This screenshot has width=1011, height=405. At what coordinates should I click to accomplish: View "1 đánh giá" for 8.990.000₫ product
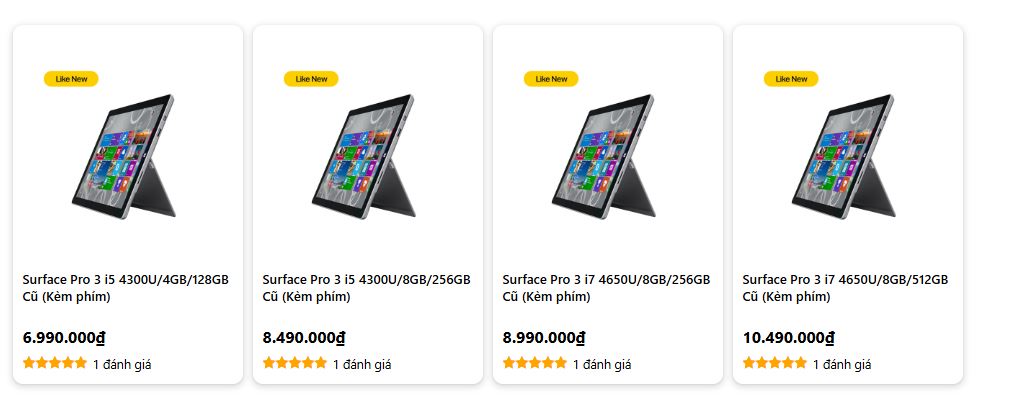pos(602,365)
